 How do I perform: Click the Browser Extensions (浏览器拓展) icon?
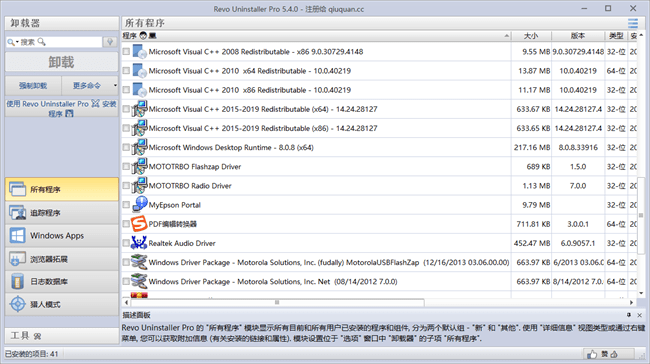(x=17, y=259)
